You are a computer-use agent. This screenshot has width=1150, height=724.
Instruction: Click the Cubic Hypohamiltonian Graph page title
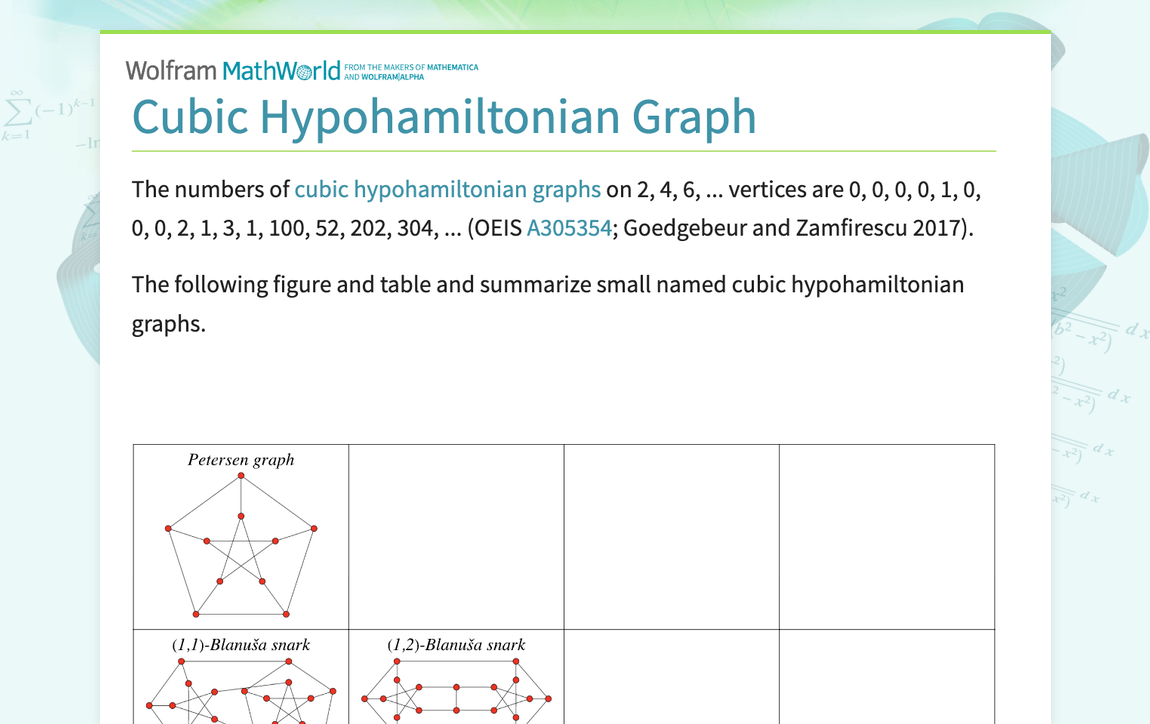(x=444, y=117)
